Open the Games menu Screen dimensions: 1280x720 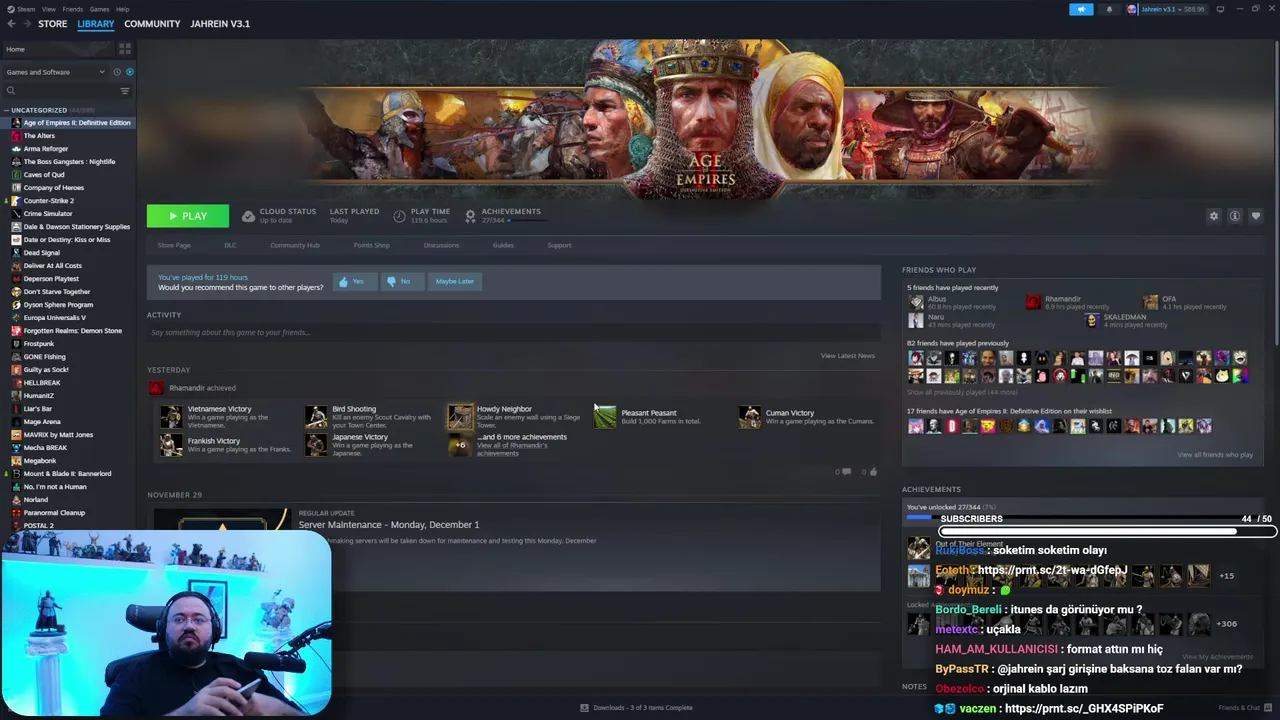(x=99, y=9)
